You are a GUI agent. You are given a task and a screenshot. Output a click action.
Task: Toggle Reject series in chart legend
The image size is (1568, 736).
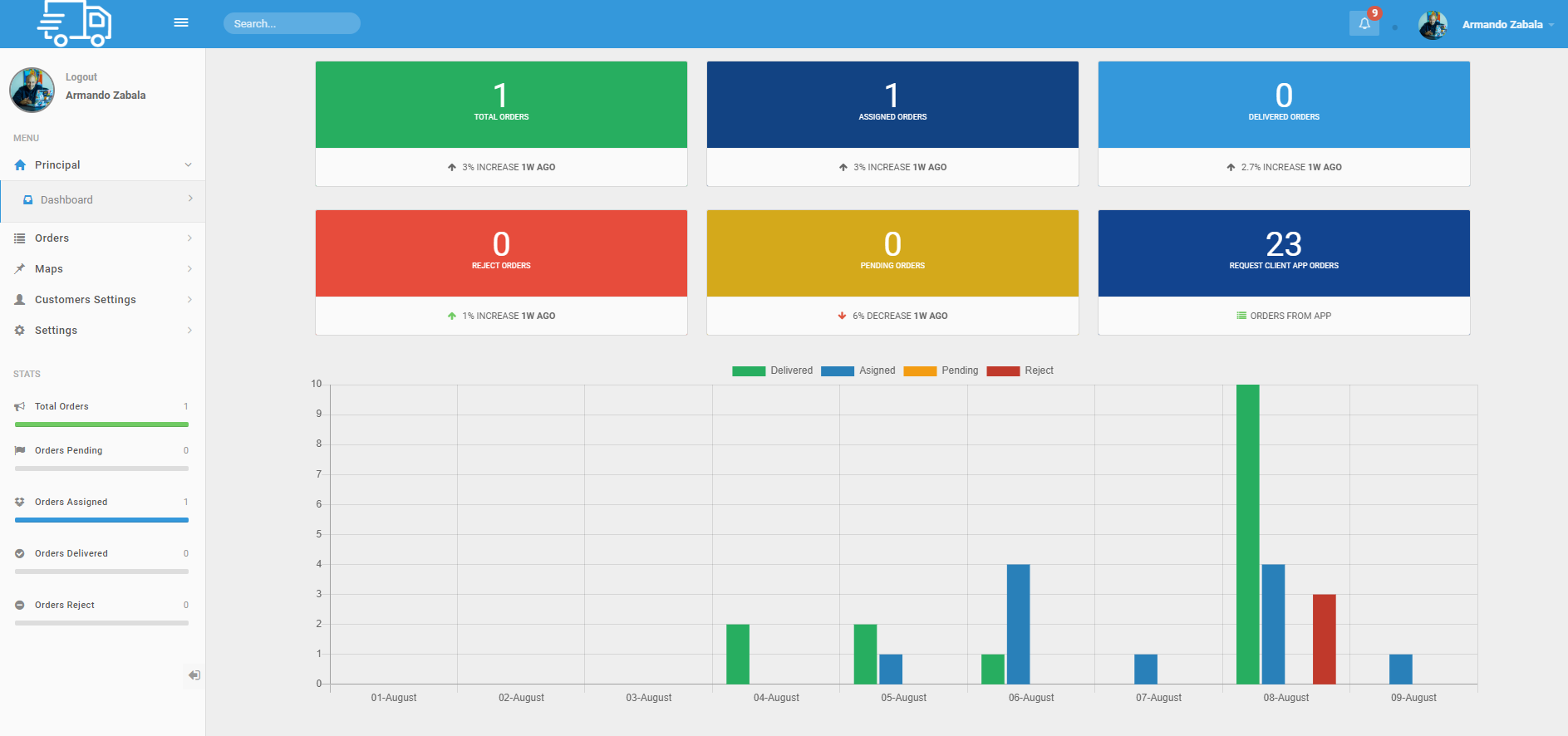pos(1020,371)
